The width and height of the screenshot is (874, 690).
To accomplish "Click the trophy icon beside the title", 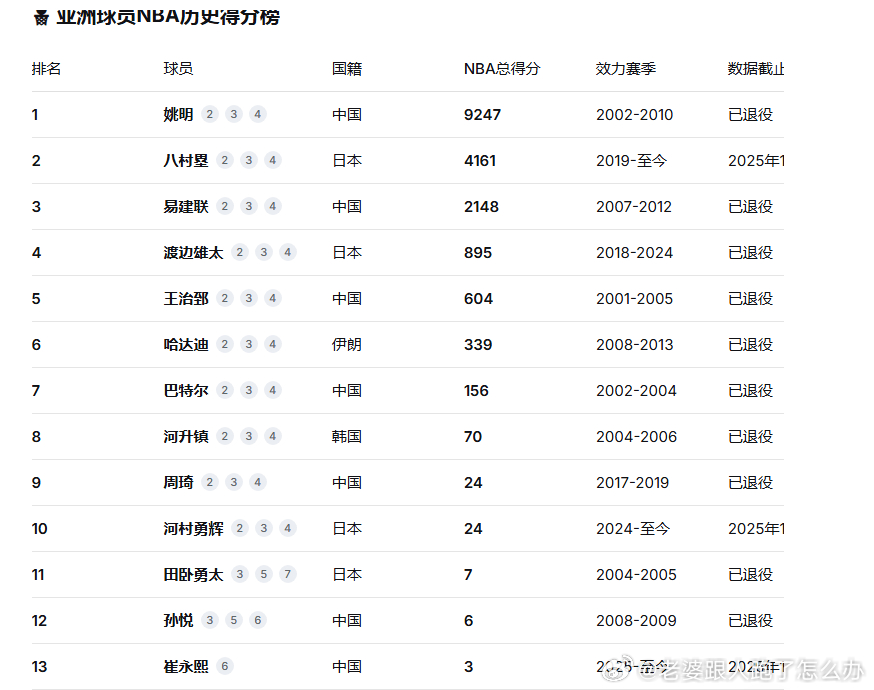I will pos(41,18).
